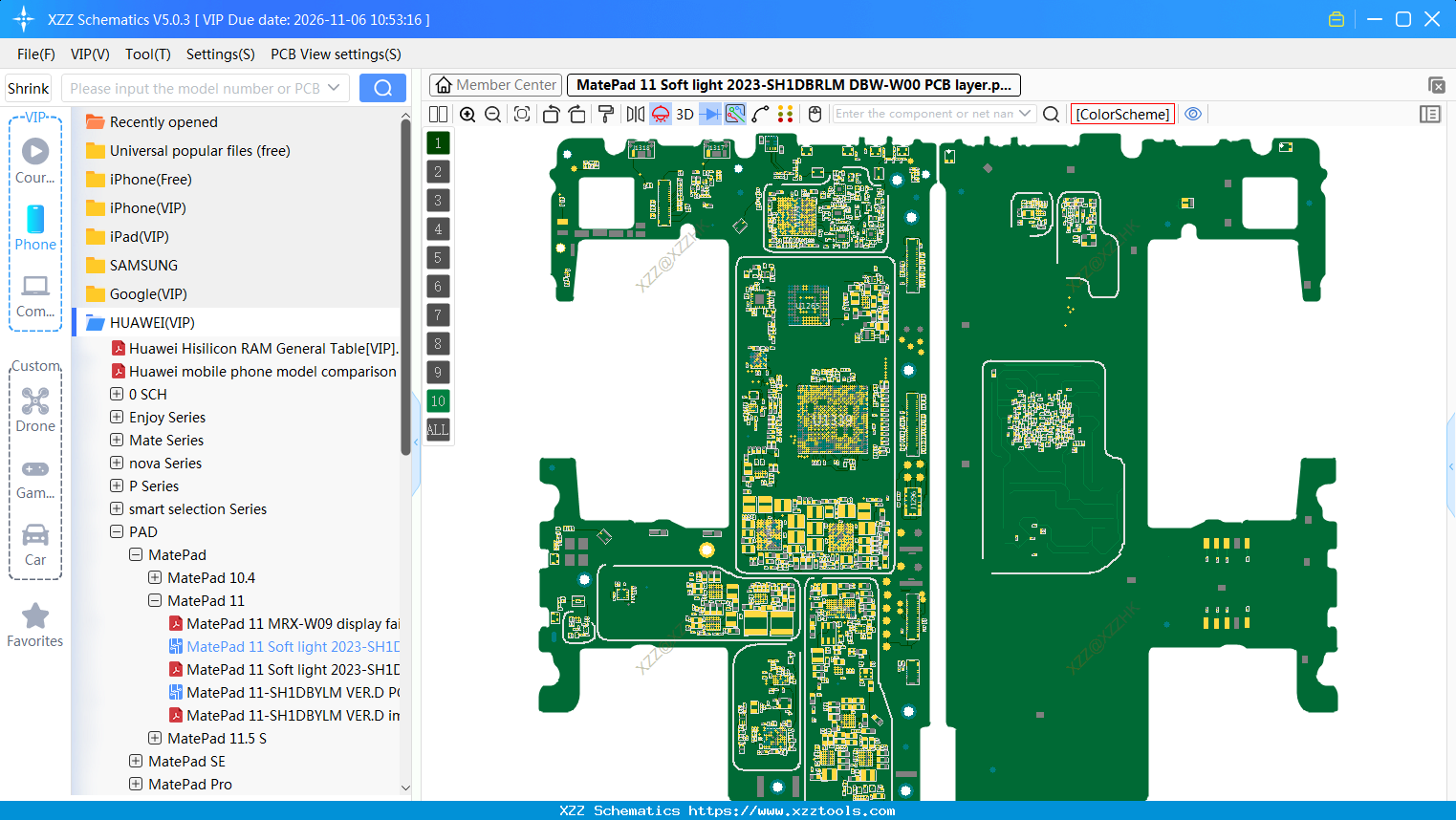The width and height of the screenshot is (1456, 820).
Task: Collapse the MatePad 11 tree node
Action: coord(154,600)
